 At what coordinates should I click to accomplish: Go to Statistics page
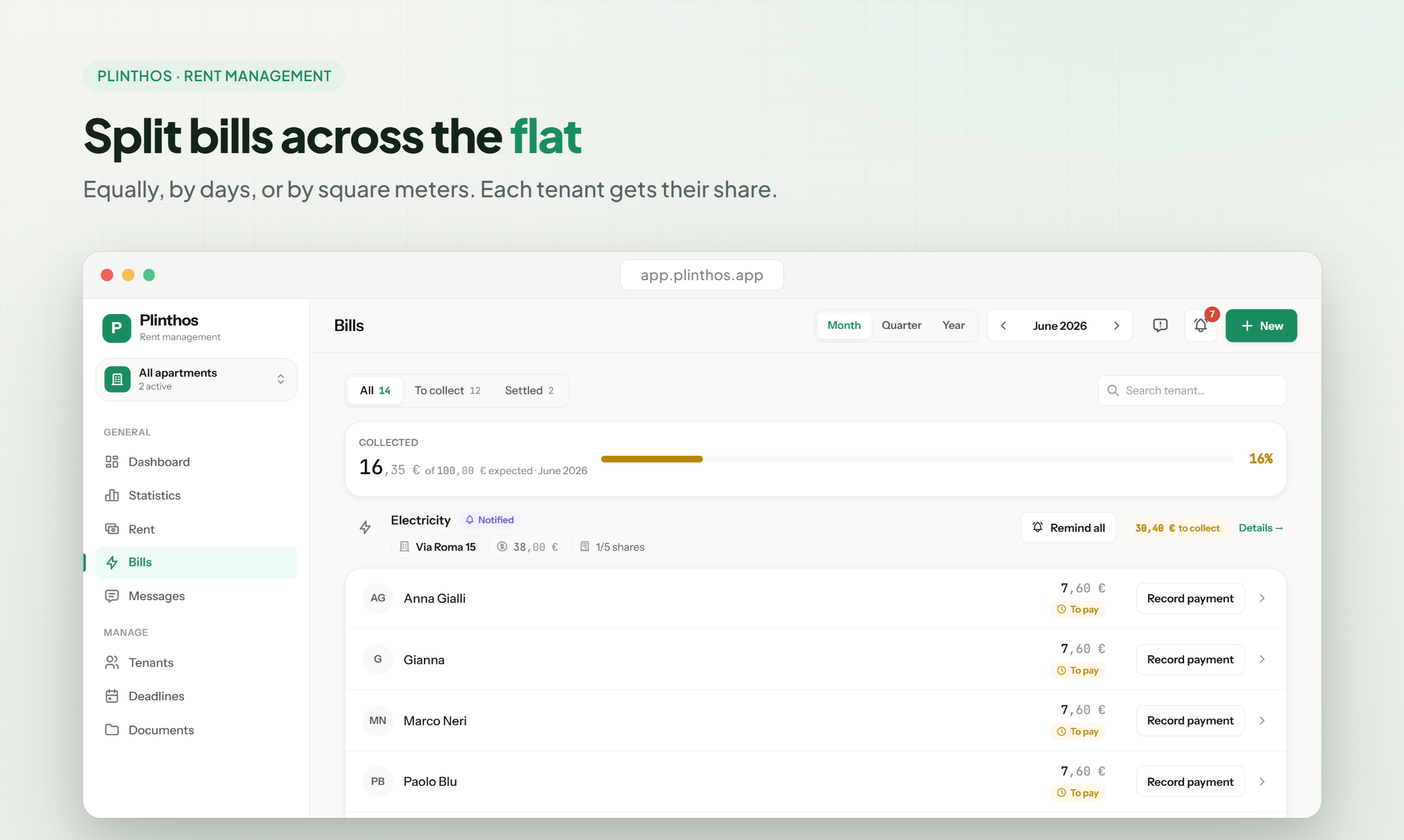tap(196, 495)
